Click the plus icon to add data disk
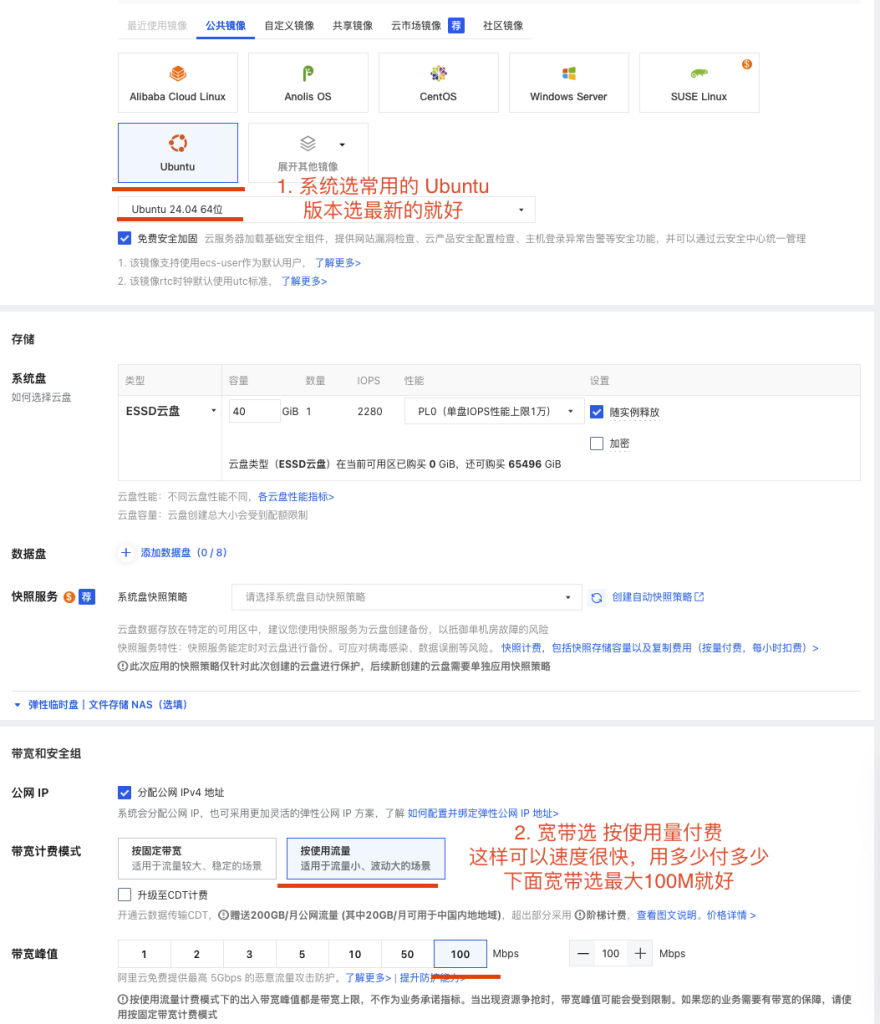 coord(126,552)
